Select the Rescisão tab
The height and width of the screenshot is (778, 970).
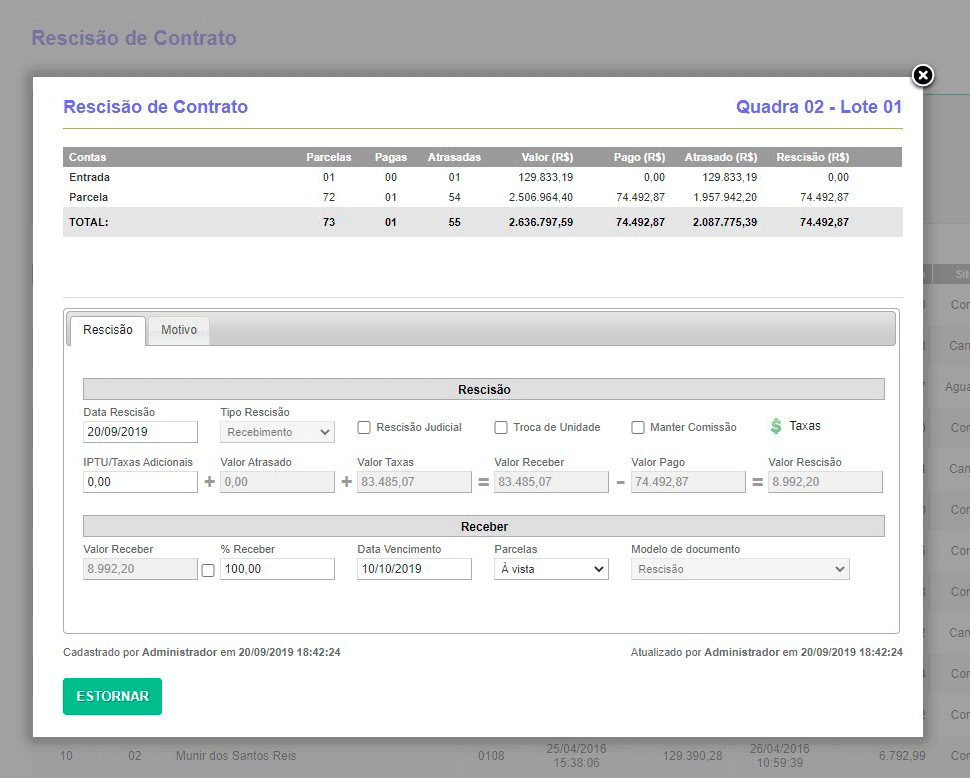tap(107, 329)
